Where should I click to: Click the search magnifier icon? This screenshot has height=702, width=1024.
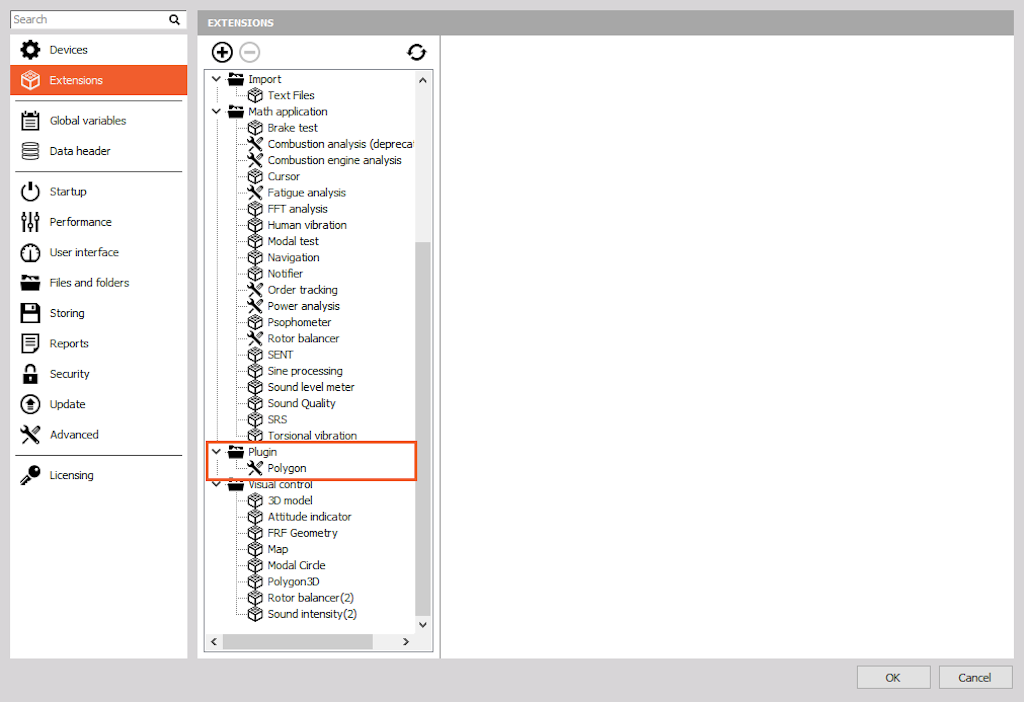[x=174, y=20]
